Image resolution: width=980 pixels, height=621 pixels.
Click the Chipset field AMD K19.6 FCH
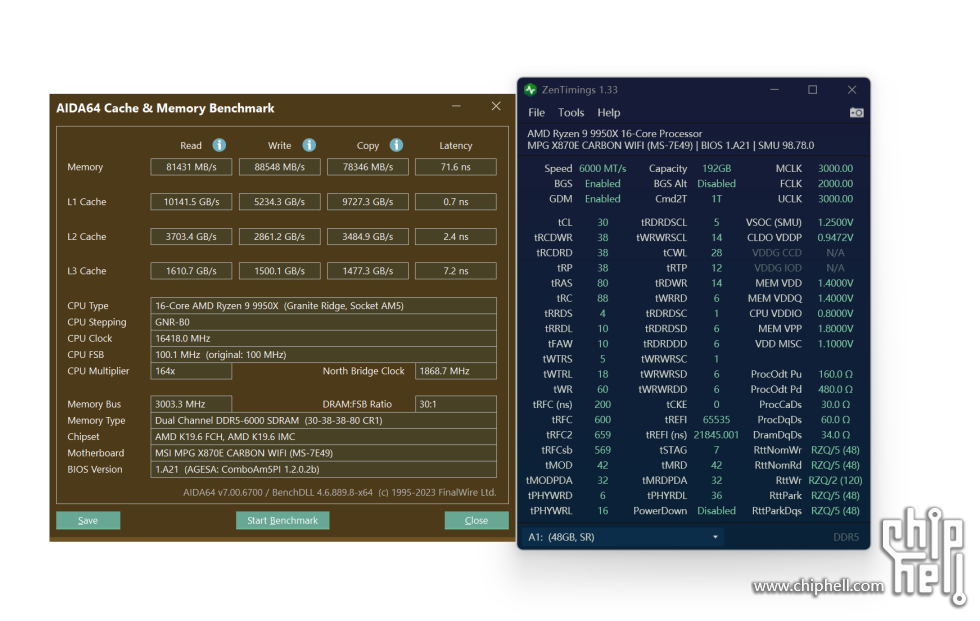click(x=324, y=437)
